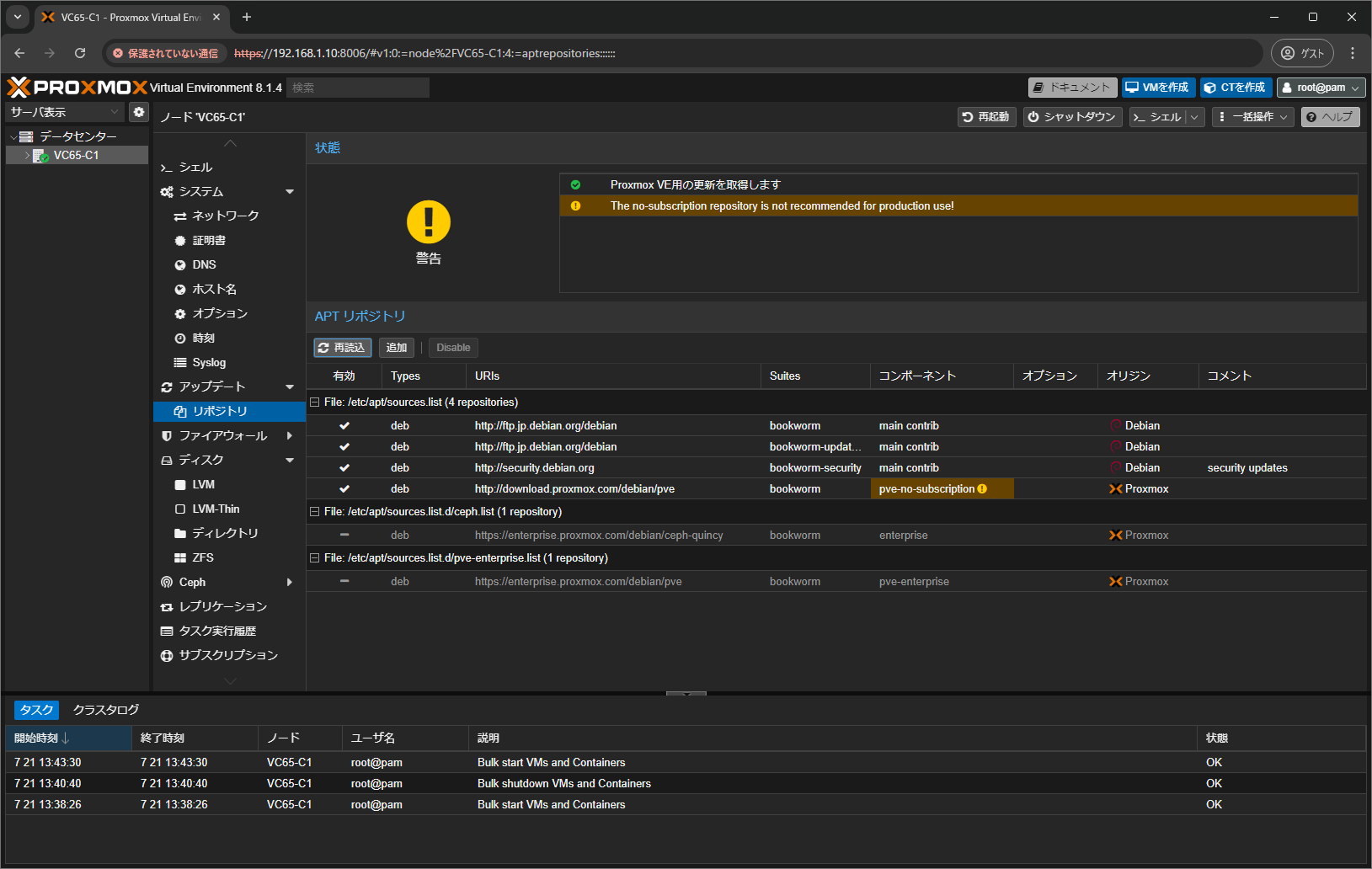Open オプション menu item
The width and height of the screenshot is (1372, 869).
(x=220, y=313)
